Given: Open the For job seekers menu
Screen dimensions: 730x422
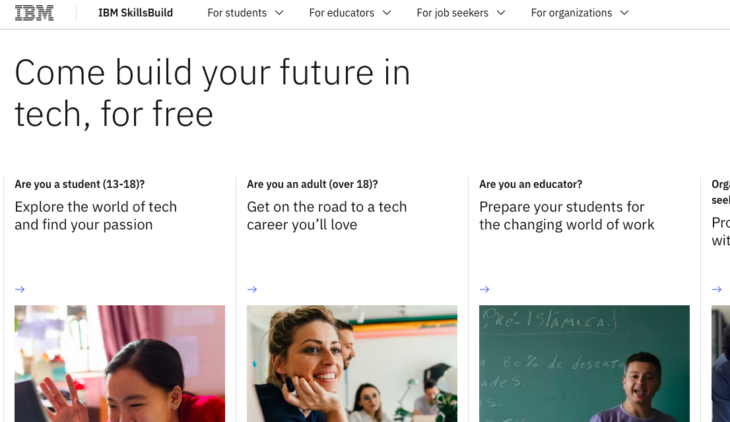Looking at the screenshot, I should tap(454, 13).
